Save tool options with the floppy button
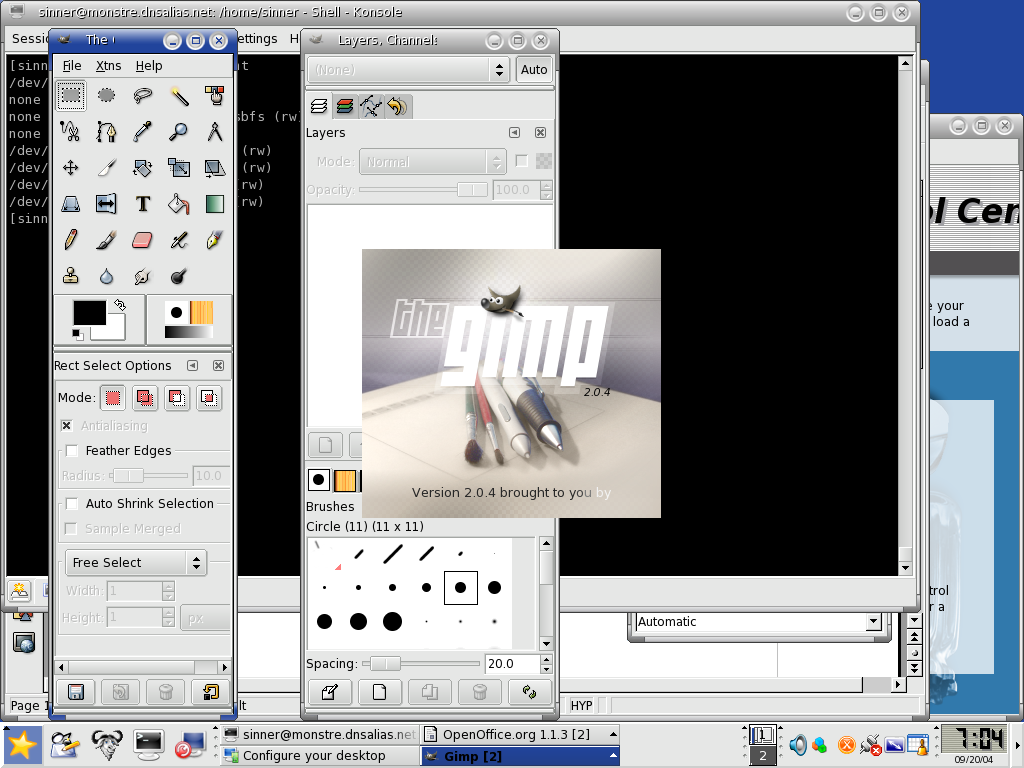This screenshot has height=768, width=1024. 76,692
